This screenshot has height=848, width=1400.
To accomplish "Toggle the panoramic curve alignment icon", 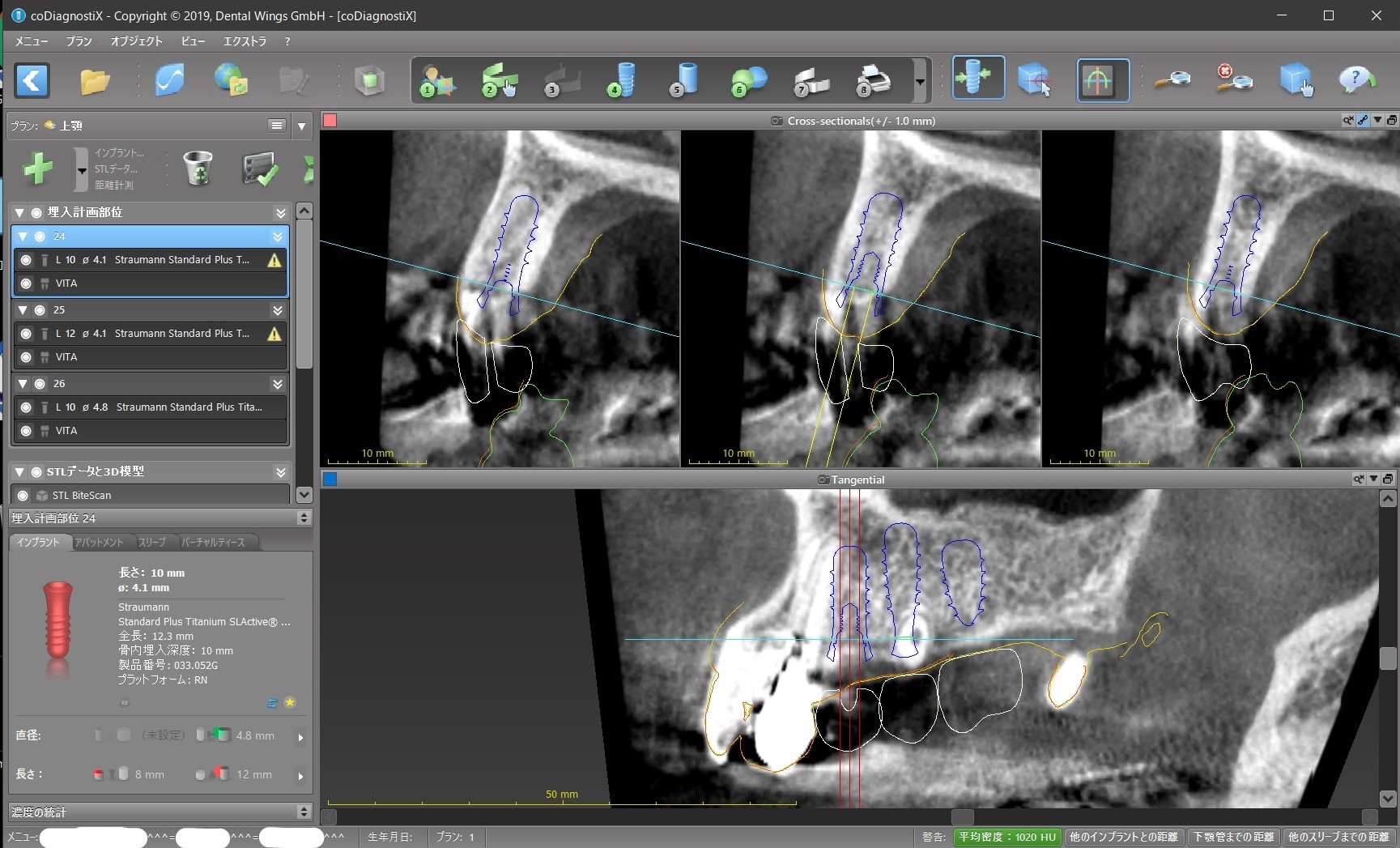I will coord(1102,80).
